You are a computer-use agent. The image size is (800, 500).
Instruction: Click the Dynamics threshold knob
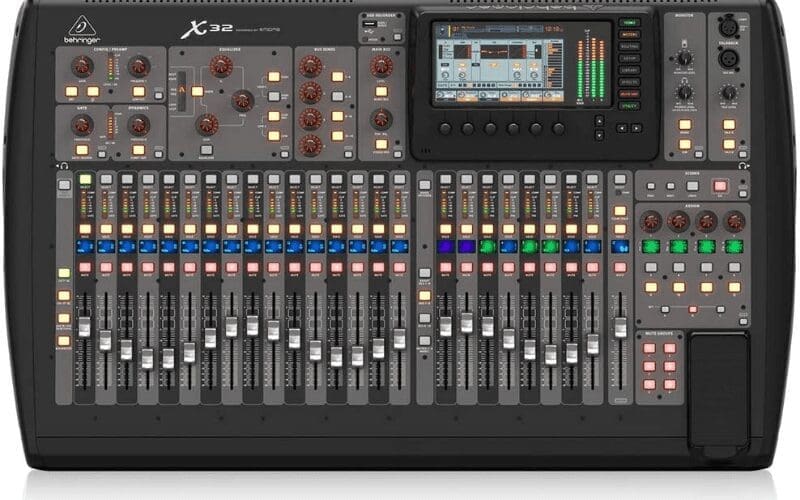pos(138,125)
